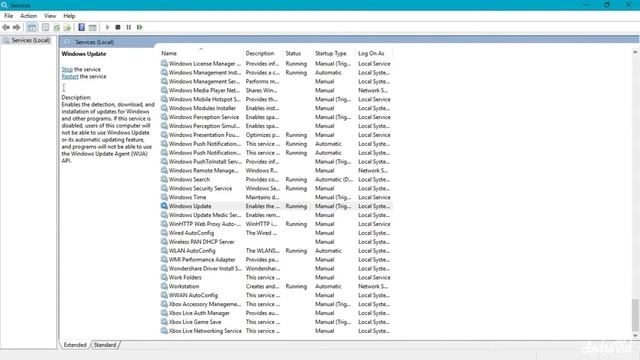Click the vertical scrollbar thumb
640x360 pixels.
(635, 315)
